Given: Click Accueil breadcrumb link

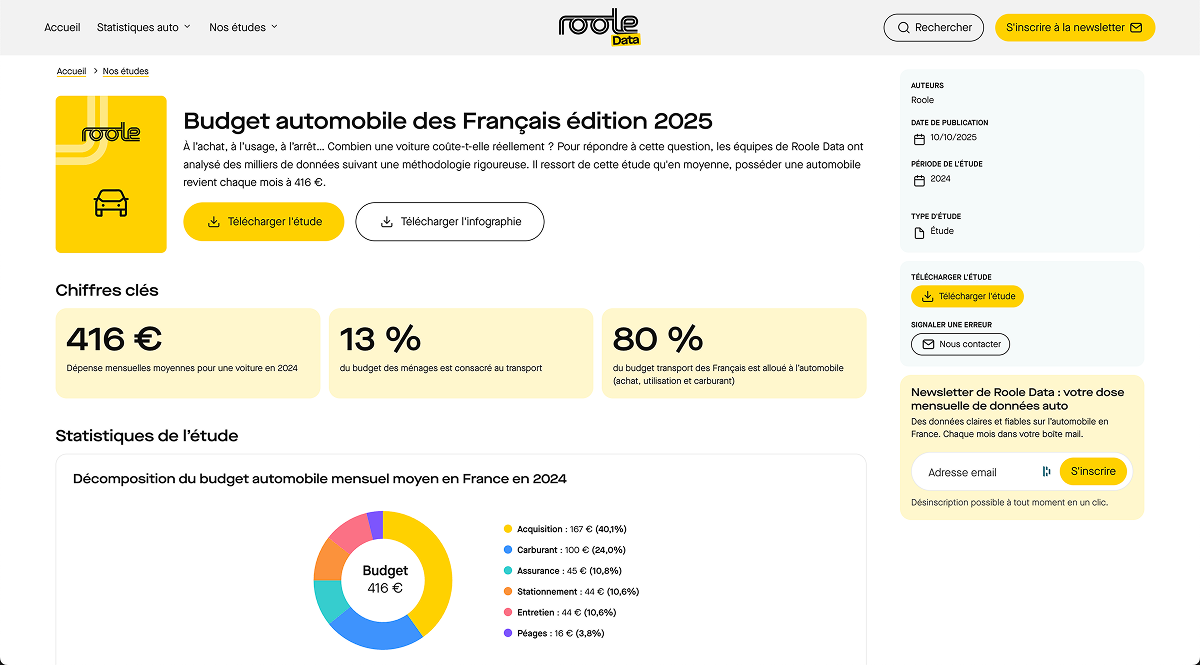Looking at the screenshot, I should click(71, 71).
